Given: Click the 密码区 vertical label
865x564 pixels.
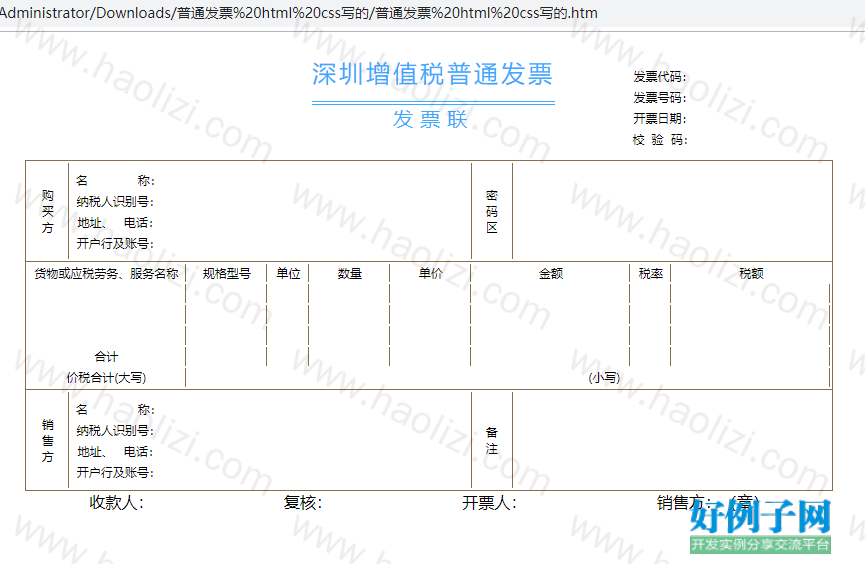Looking at the screenshot, I should [x=492, y=211].
